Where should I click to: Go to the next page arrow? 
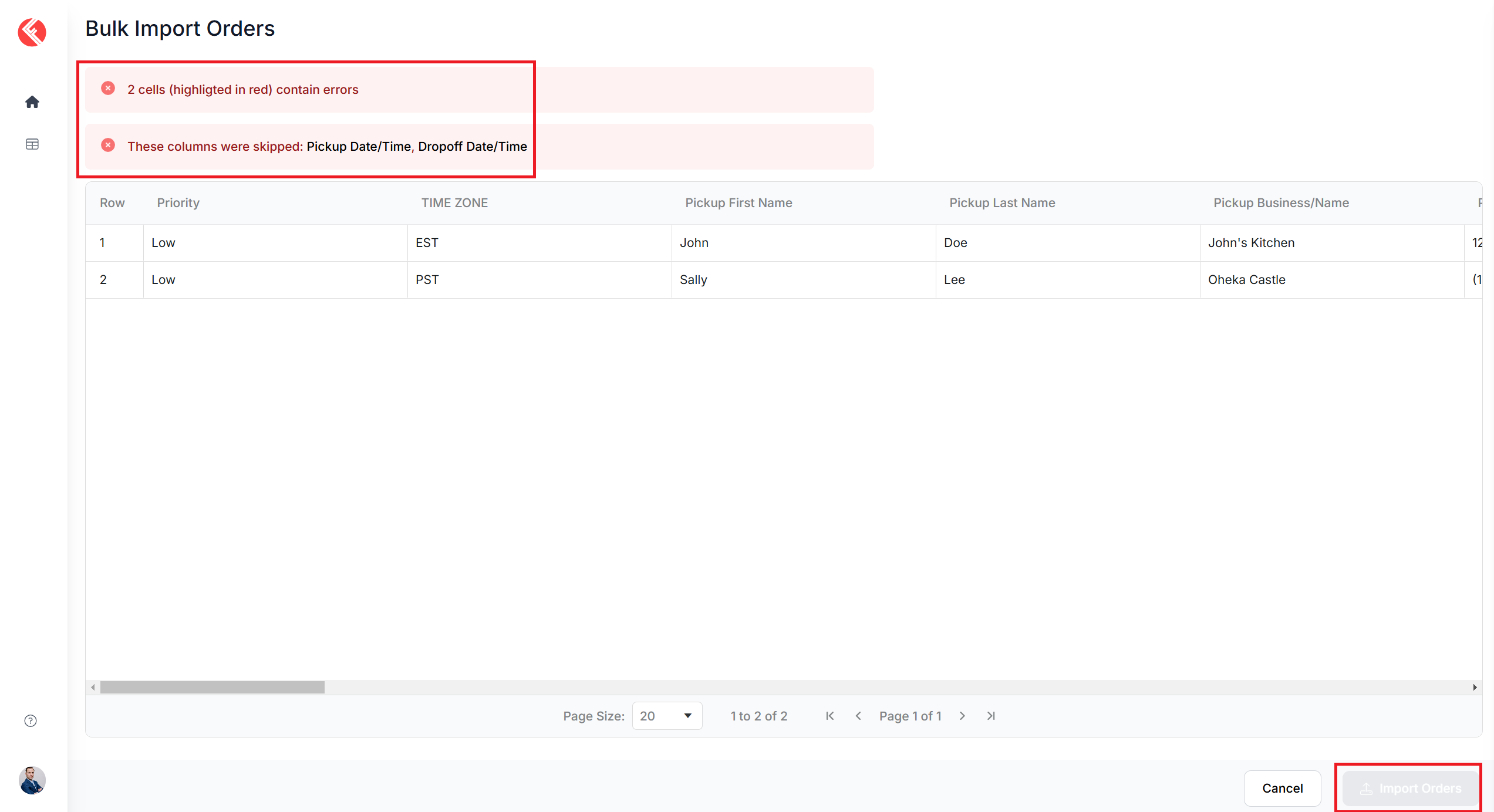point(962,716)
